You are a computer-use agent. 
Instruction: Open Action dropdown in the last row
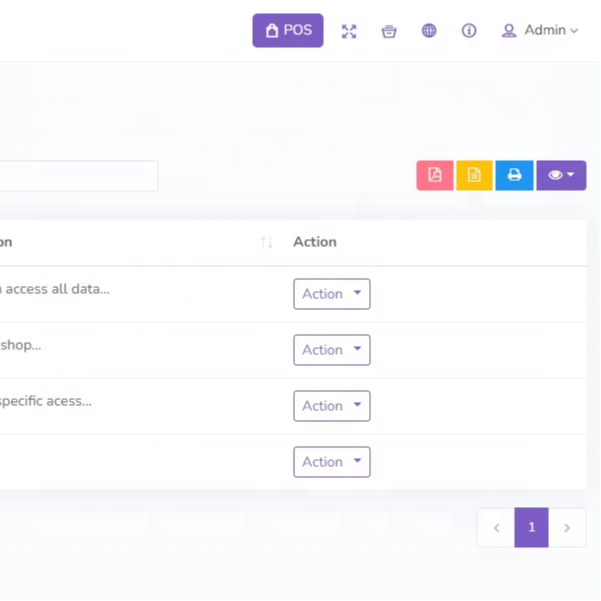coord(332,462)
